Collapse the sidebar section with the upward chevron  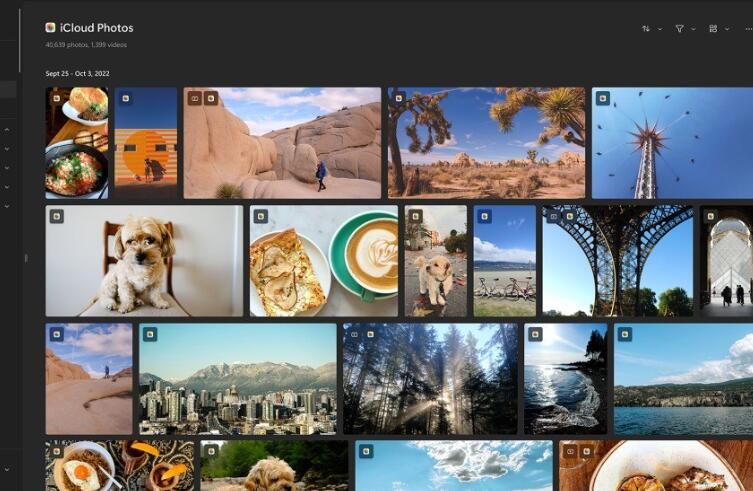7,130
